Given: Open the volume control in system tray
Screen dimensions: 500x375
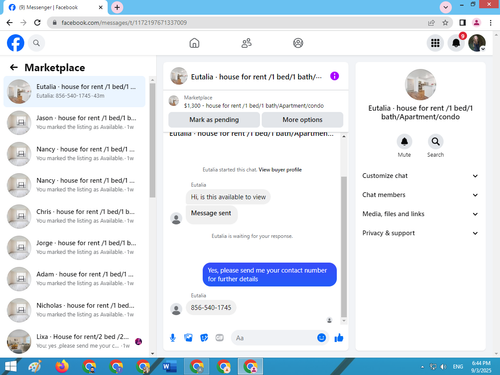Looking at the screenshot, I should click(x=443, y=367).
